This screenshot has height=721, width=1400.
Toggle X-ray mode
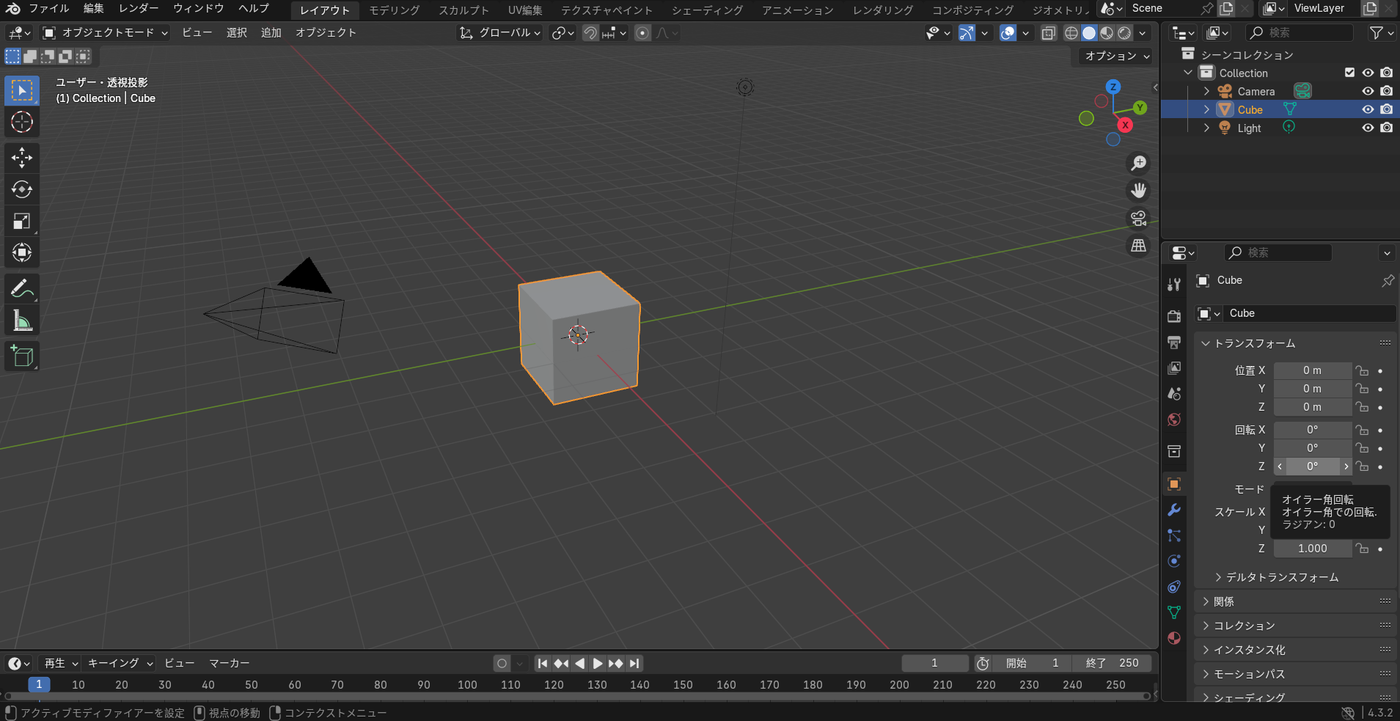tap(1048, 33)
